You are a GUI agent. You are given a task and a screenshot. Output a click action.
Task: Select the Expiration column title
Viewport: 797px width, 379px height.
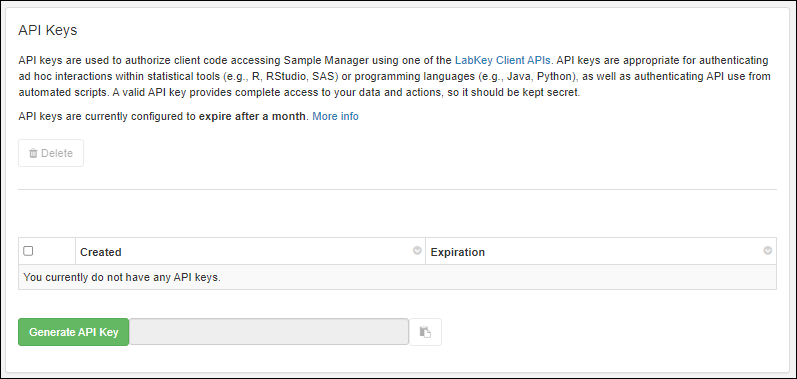click(457, 252)
